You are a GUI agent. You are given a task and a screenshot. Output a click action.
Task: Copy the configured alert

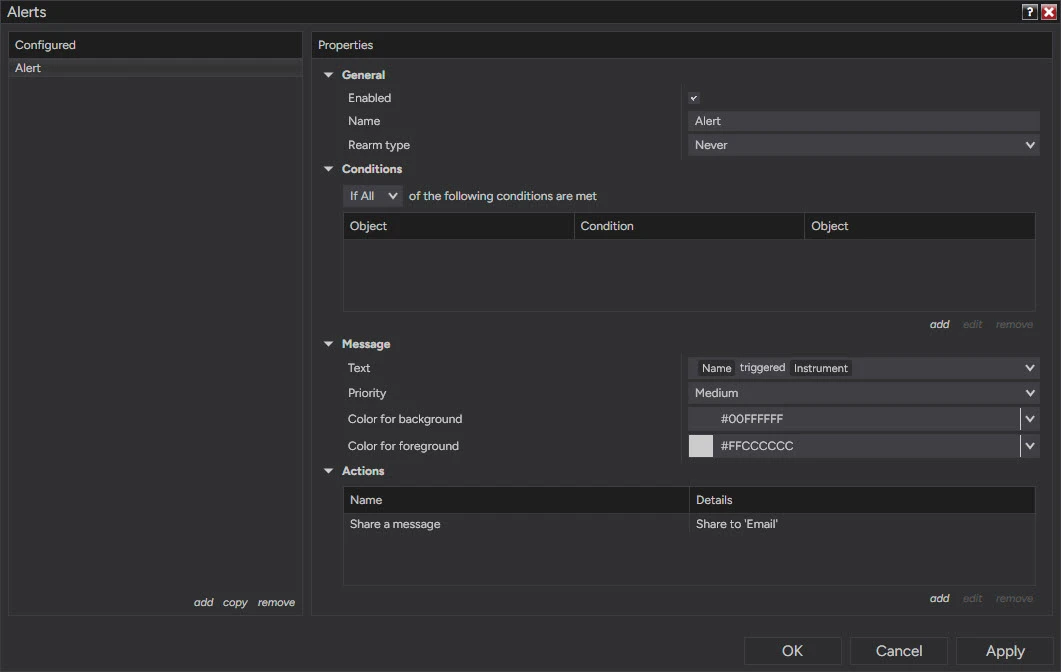click(235, 602)
